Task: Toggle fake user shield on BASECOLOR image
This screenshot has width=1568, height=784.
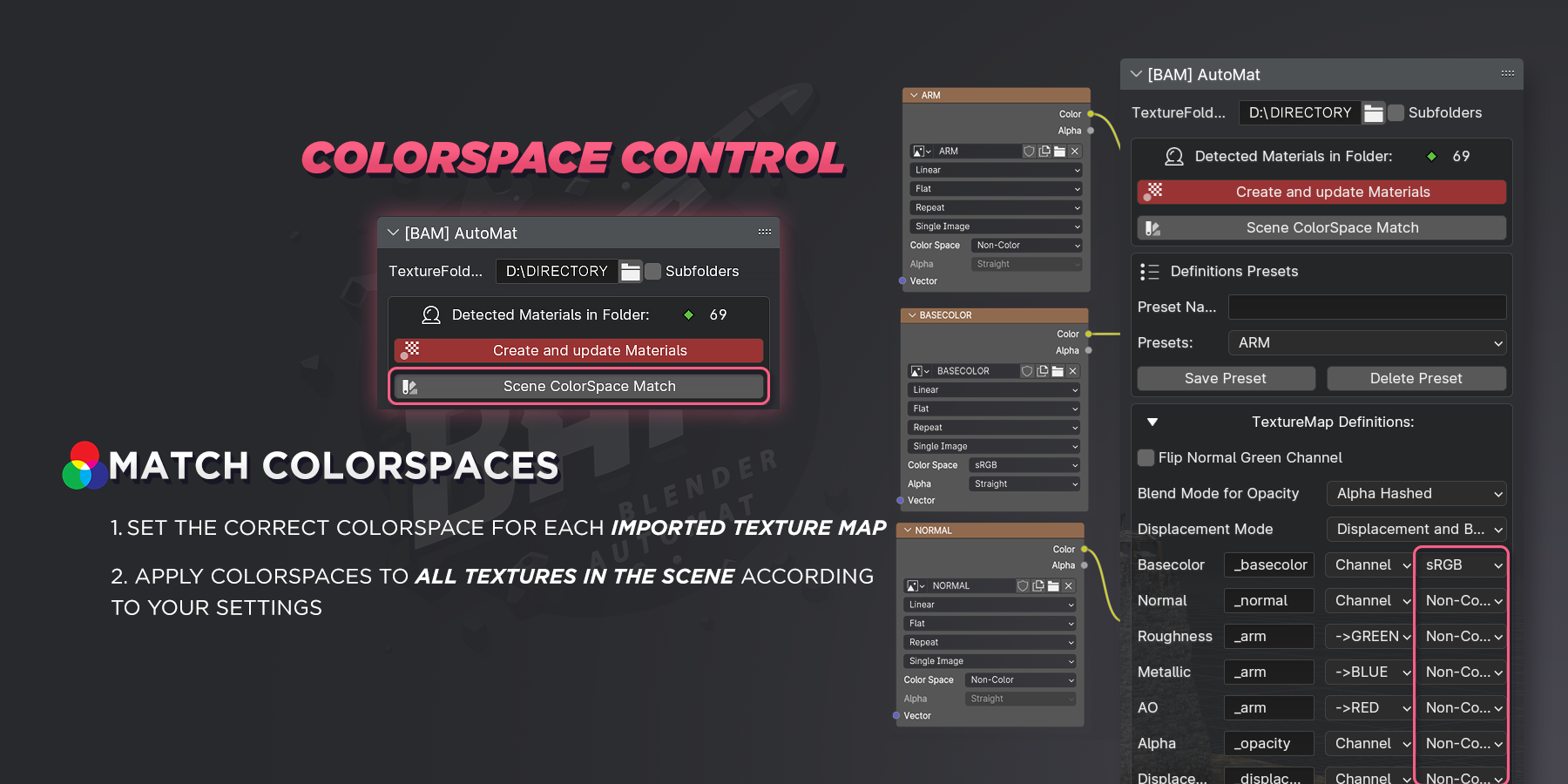Action: pyautogui.click(x=1027, y=371)
